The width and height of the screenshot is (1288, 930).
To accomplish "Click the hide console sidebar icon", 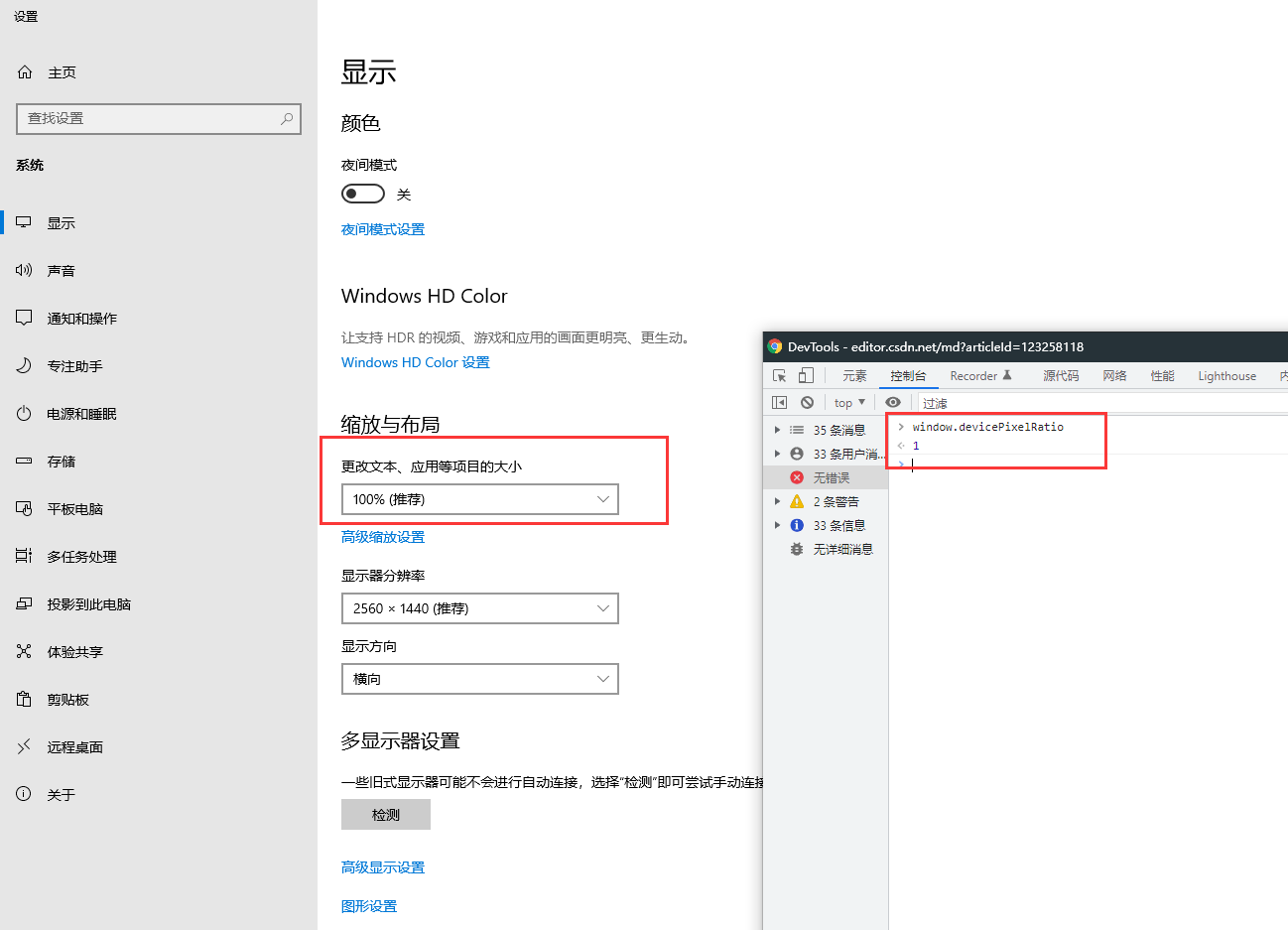I will click(779, 402).
